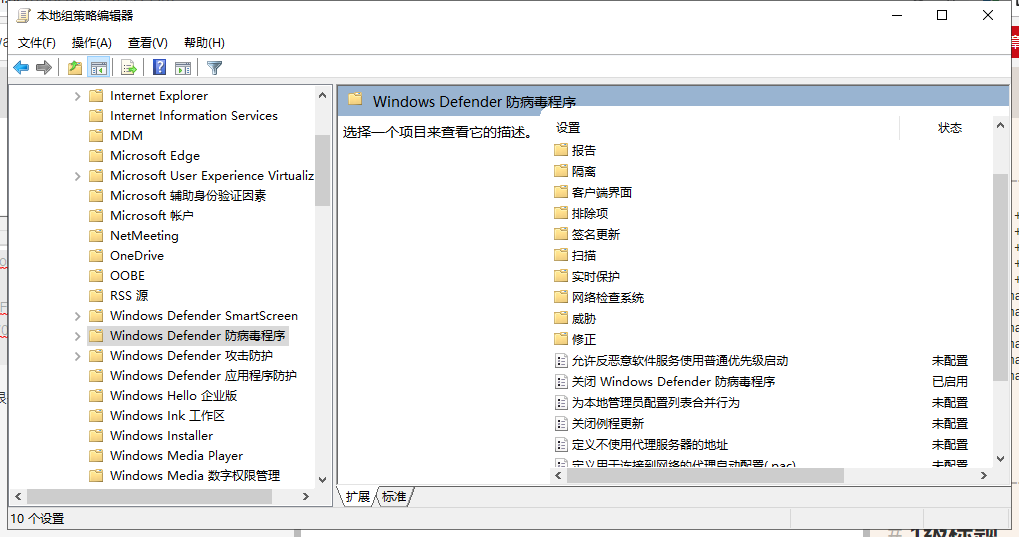Open the 操作(A) menu
Screen dimensions: 1019x537
coord(92,43)
